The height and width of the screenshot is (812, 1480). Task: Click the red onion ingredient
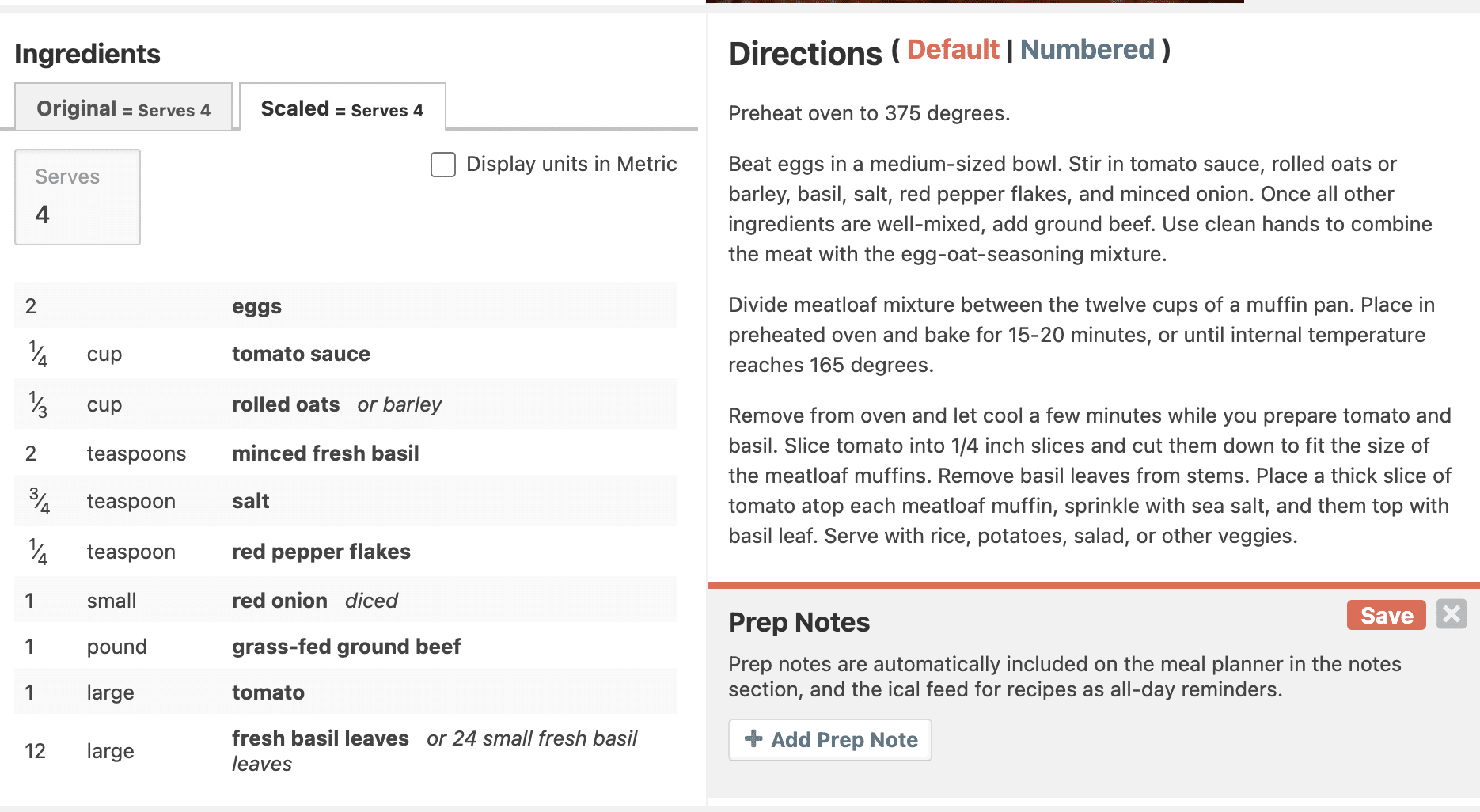tap(279, 601)
